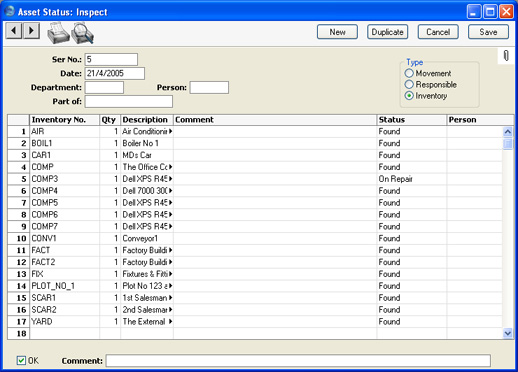
Task: Toggle the OK checkbox
Action: 21,360
